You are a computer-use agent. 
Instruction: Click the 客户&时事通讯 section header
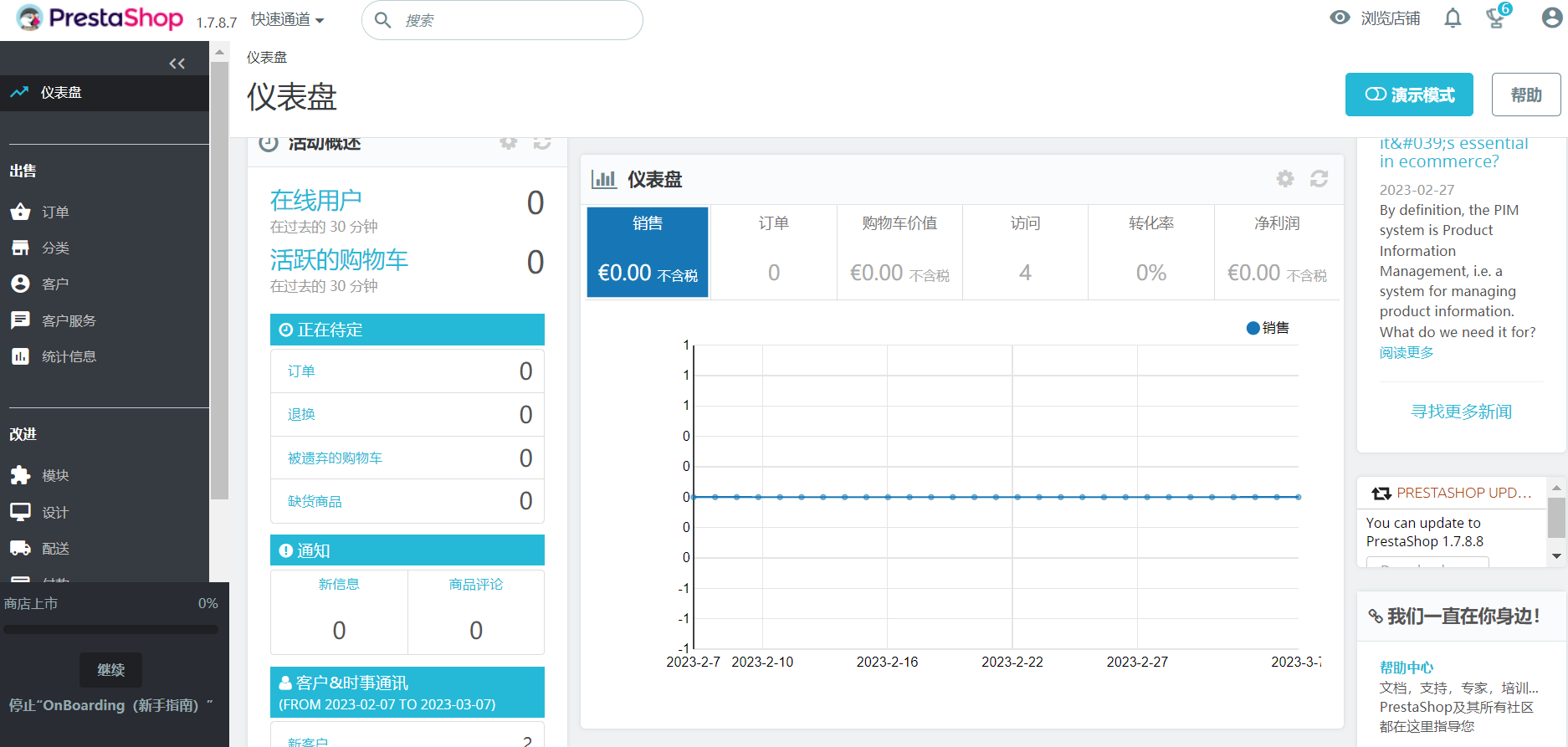coord(407,693)
